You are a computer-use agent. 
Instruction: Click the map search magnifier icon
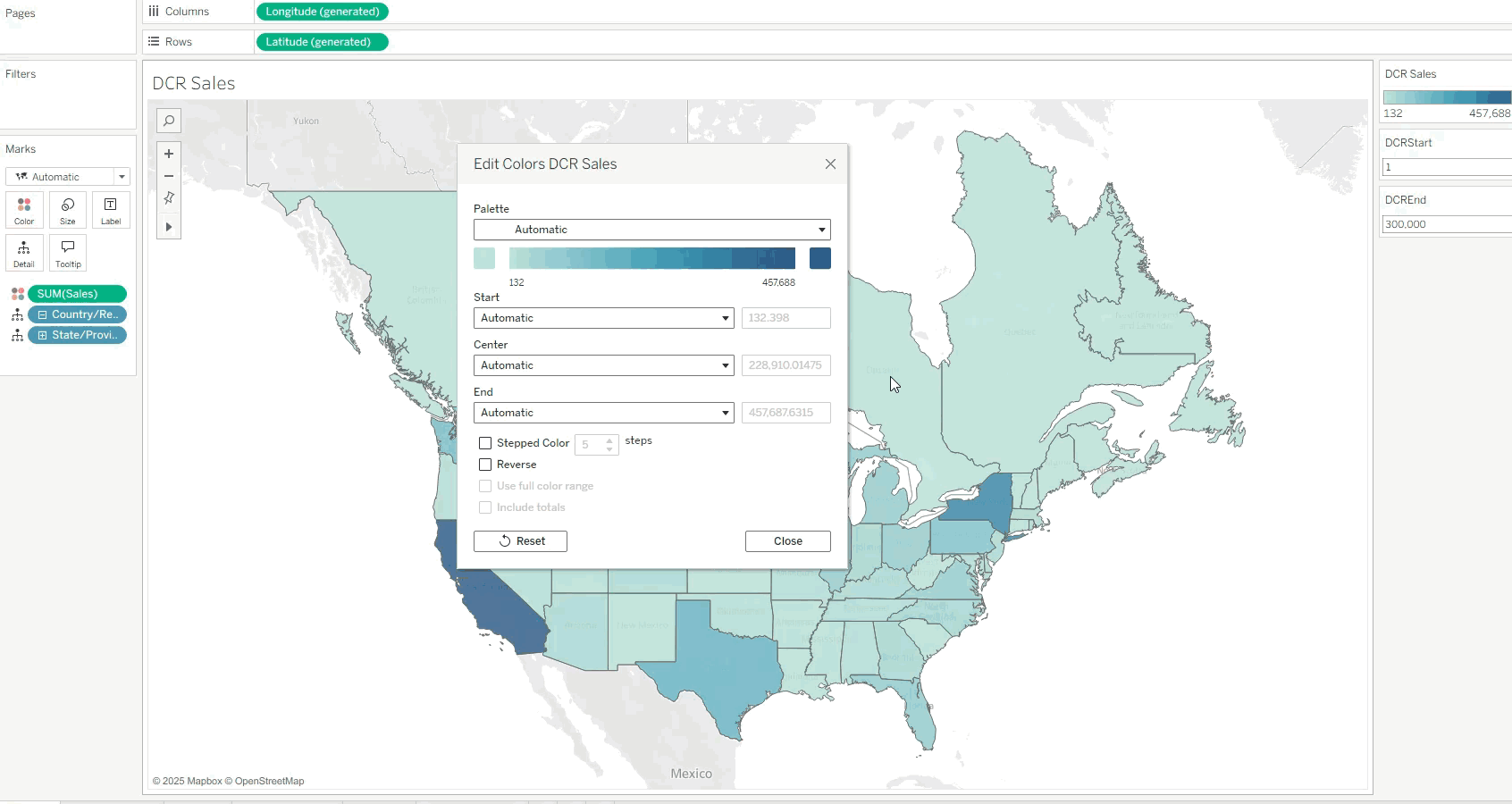pyautogui.click(x=169, y=121)
